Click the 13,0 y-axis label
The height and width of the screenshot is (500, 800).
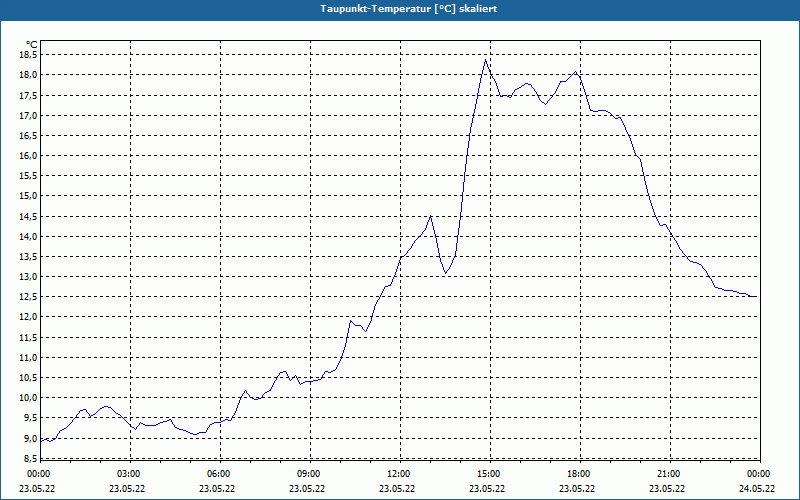point(28,277)
